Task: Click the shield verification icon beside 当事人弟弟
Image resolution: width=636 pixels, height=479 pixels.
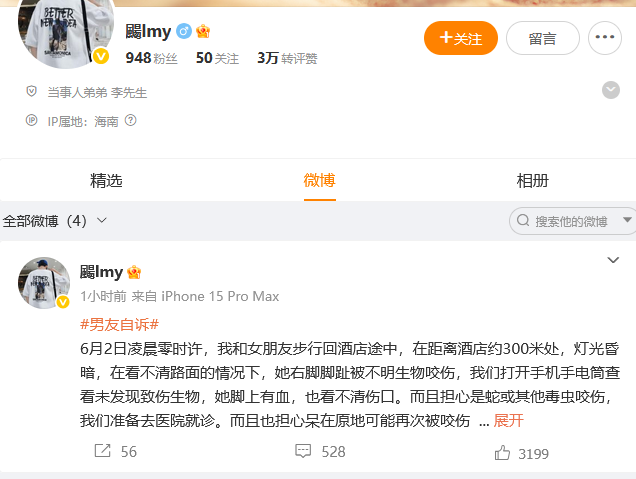Action: pos(31,92)
